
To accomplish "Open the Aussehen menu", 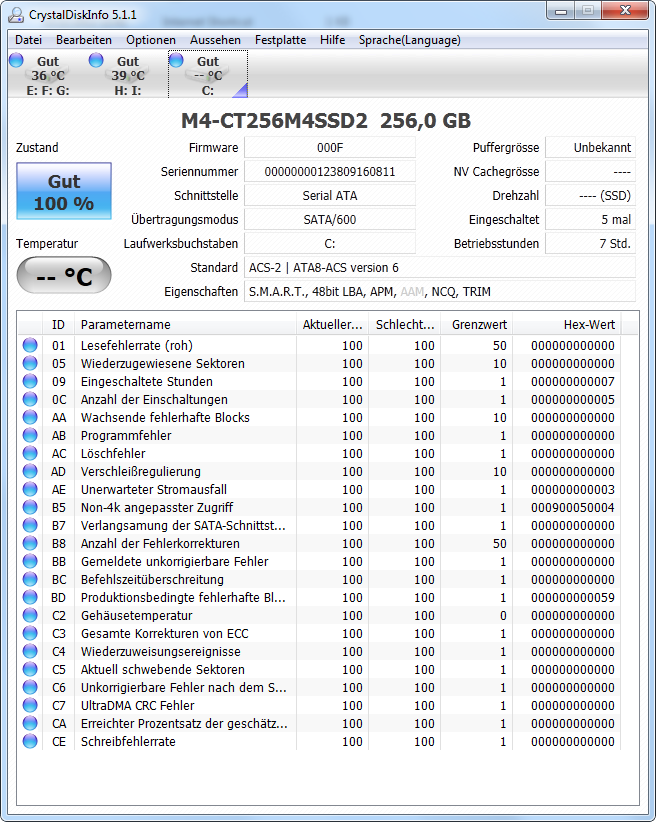I will pos(215,40).
